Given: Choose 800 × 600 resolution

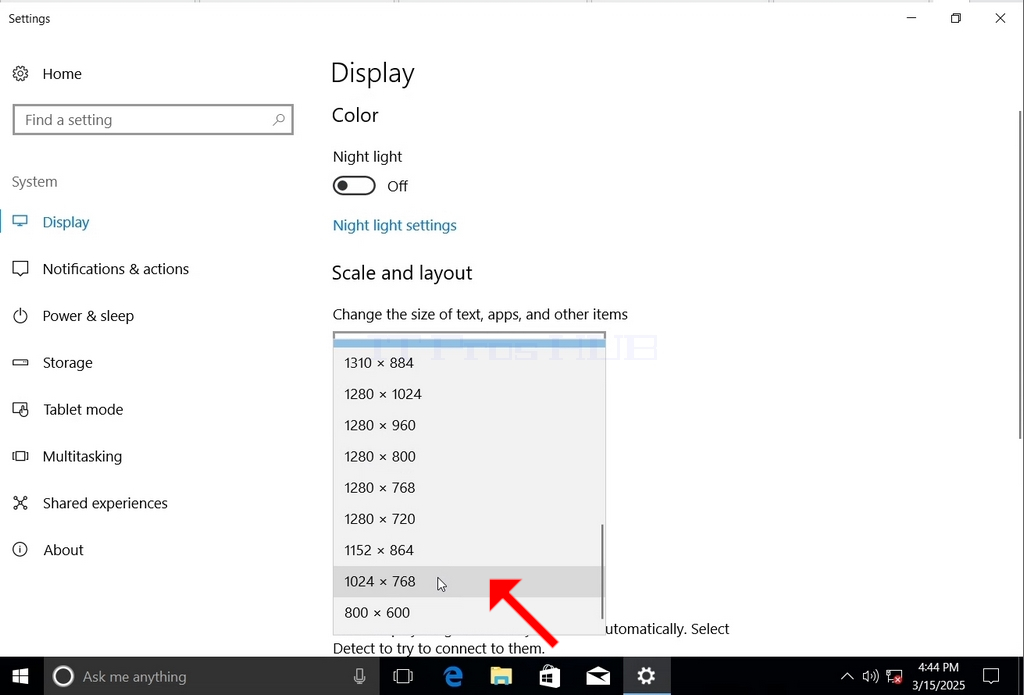Looking at the screenshot, I should point(469,613).
